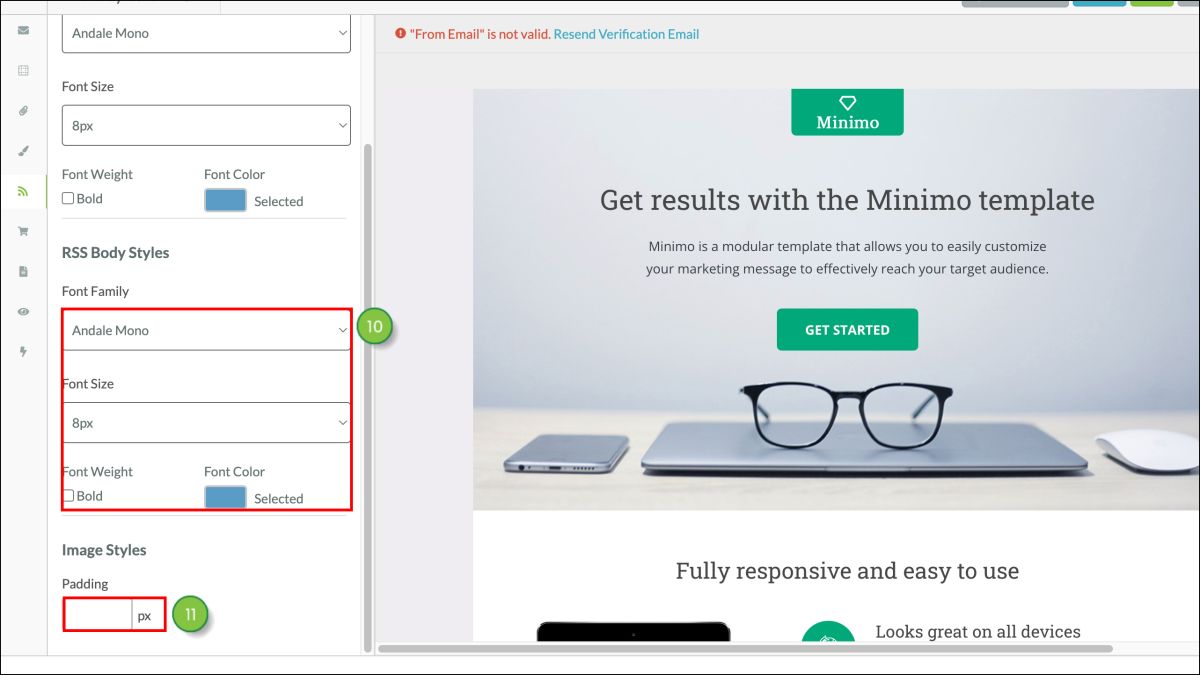Open the shopping cart icon
The height and width of the screenshot is (675, 1200).
[23, 231]
